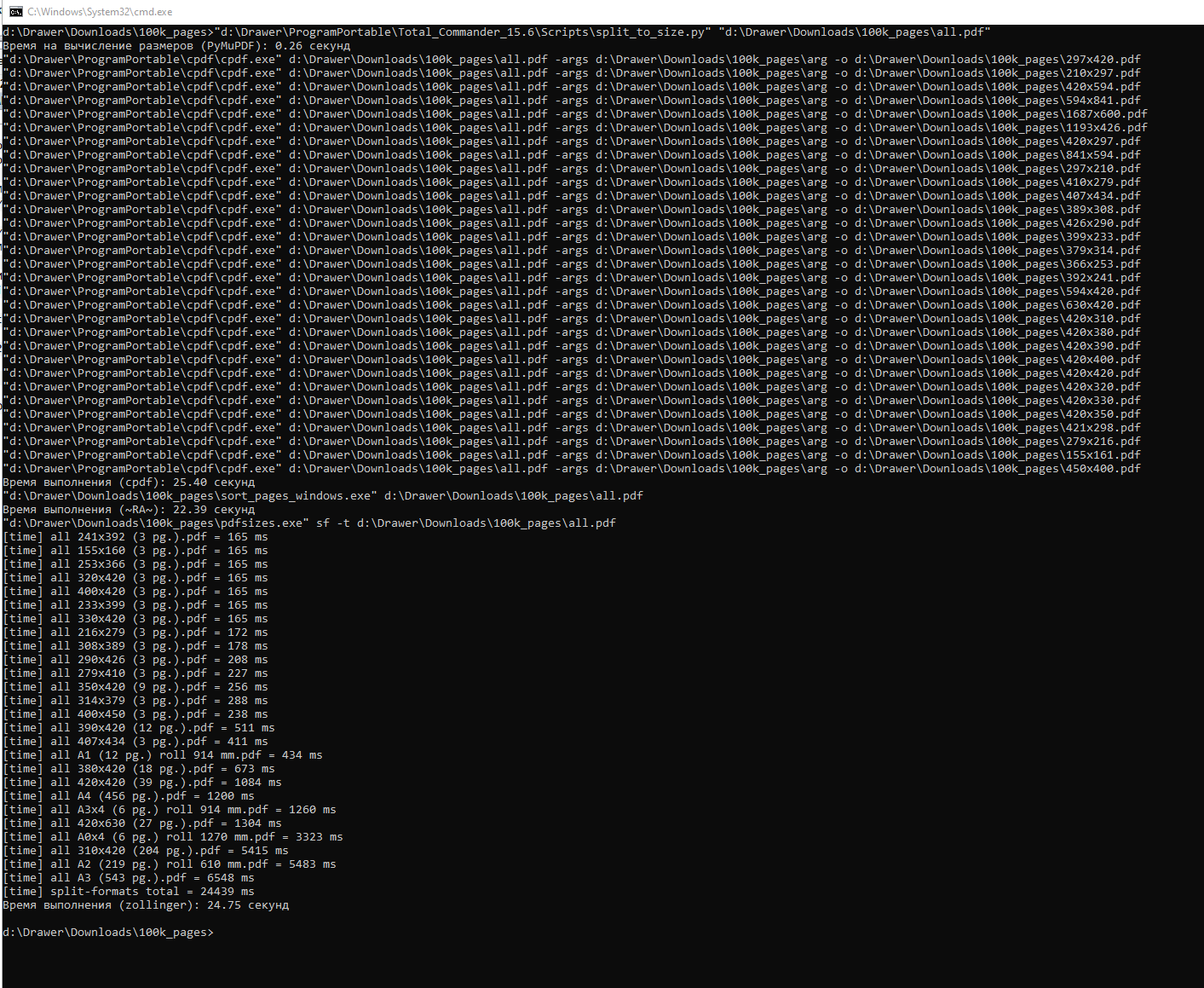This screenshot has width=1204, height=988.
Task: Click the "A3 (543 pg.).pdf = 6548 ms" line
Action: click(129, 878)
